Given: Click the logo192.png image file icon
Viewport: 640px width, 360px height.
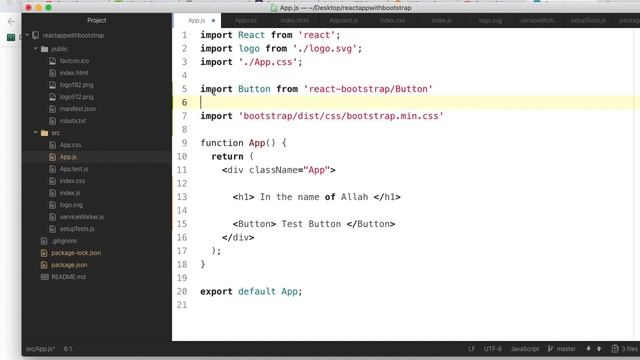Looking at the screenshot, I should coord(52,85).
